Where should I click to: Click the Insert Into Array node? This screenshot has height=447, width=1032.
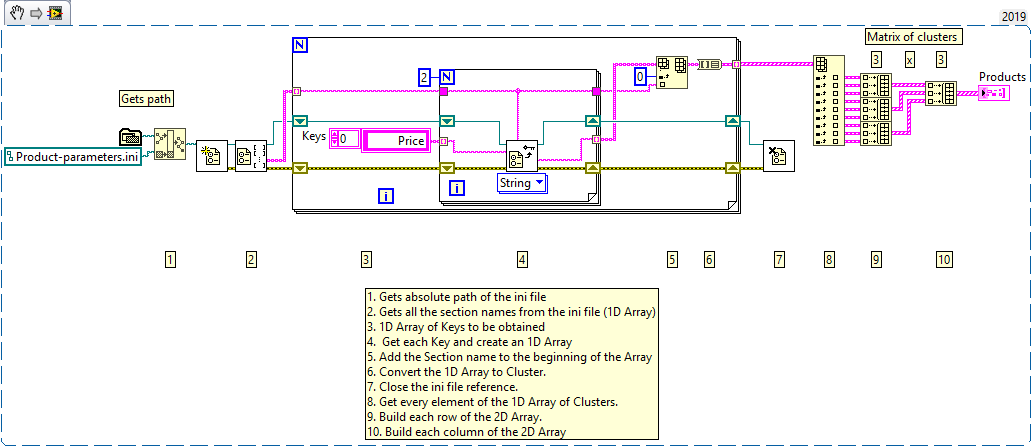tap(670, 73)
